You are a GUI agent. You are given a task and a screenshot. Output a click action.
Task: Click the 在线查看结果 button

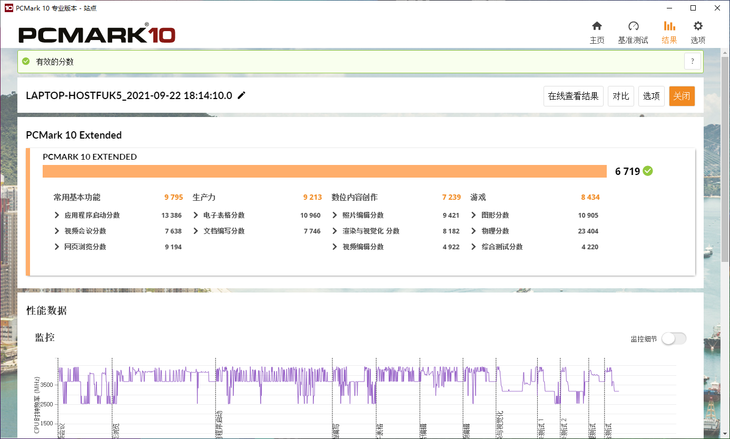point(573,96)
